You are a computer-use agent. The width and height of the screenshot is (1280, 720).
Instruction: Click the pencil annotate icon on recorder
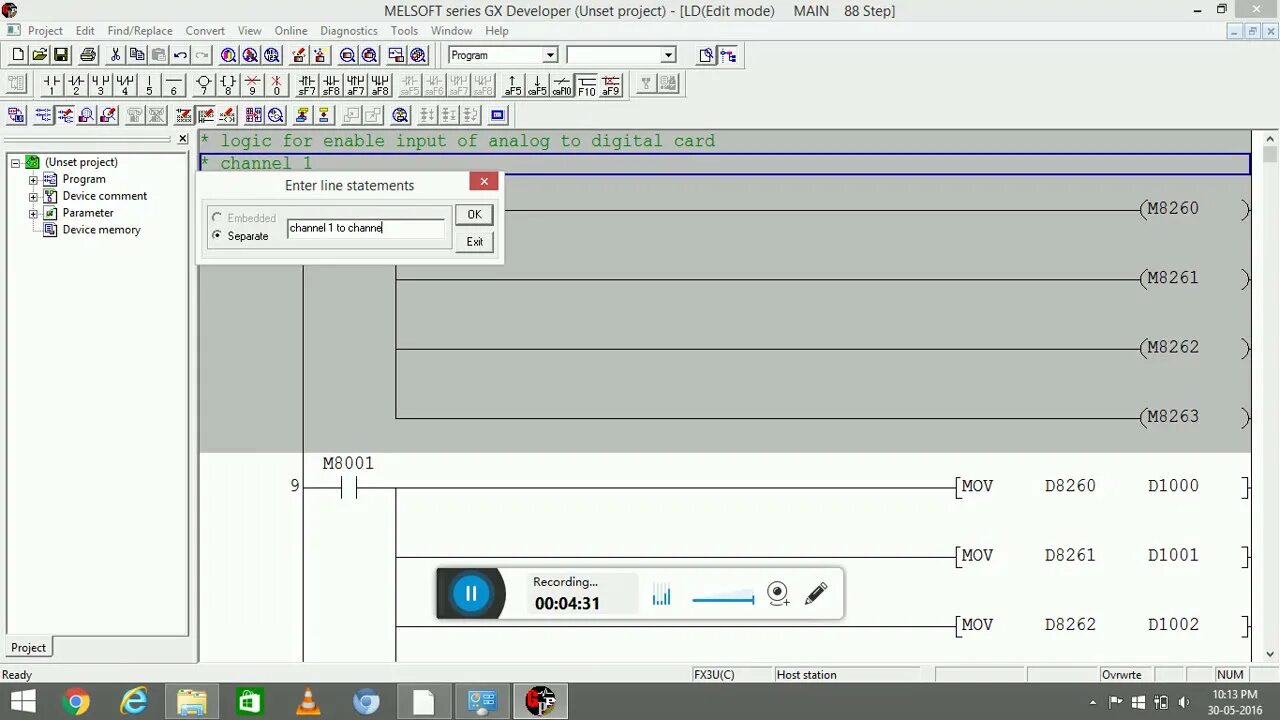816,594
